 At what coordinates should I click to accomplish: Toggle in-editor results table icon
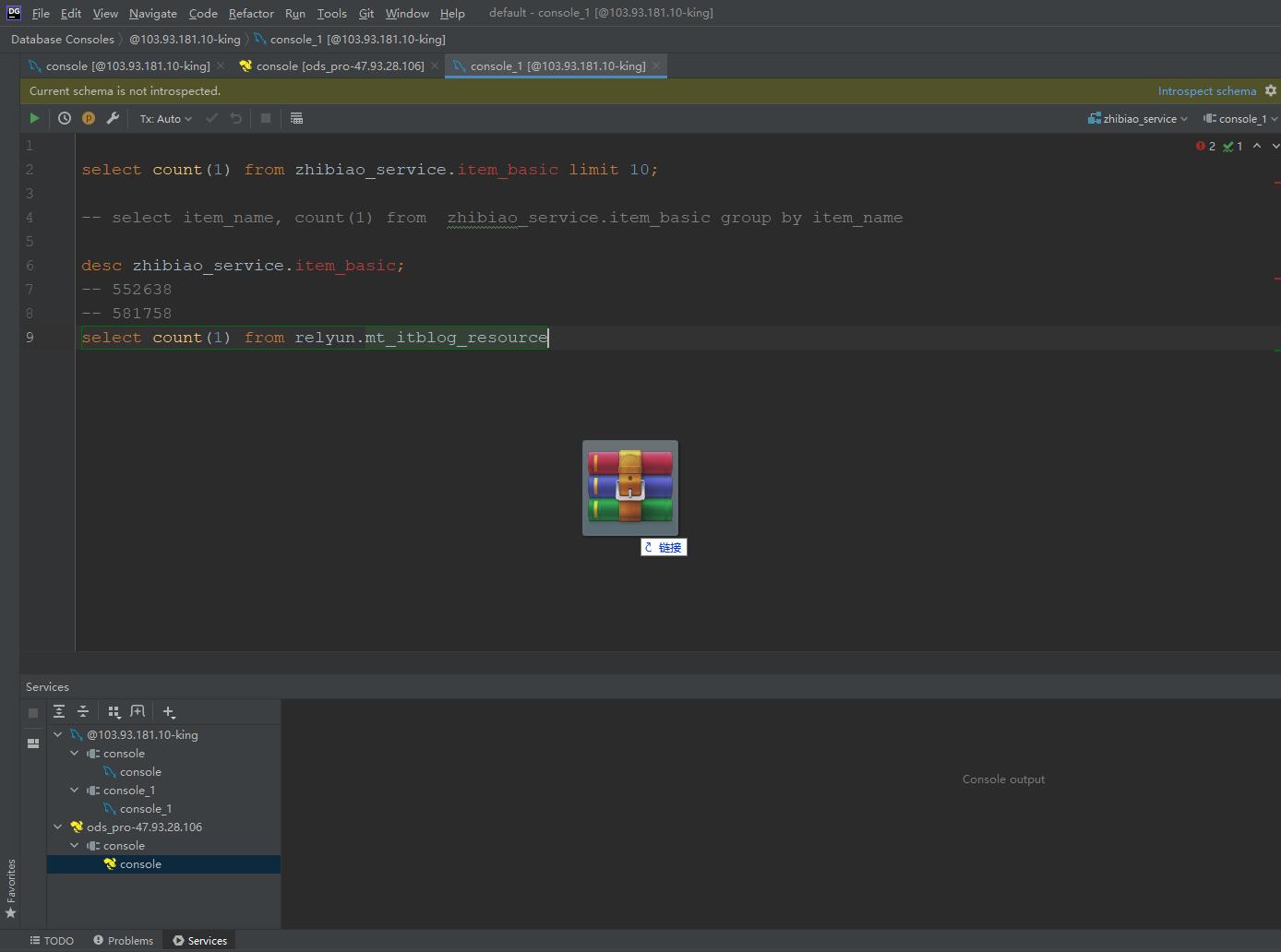tap(296, 118)
